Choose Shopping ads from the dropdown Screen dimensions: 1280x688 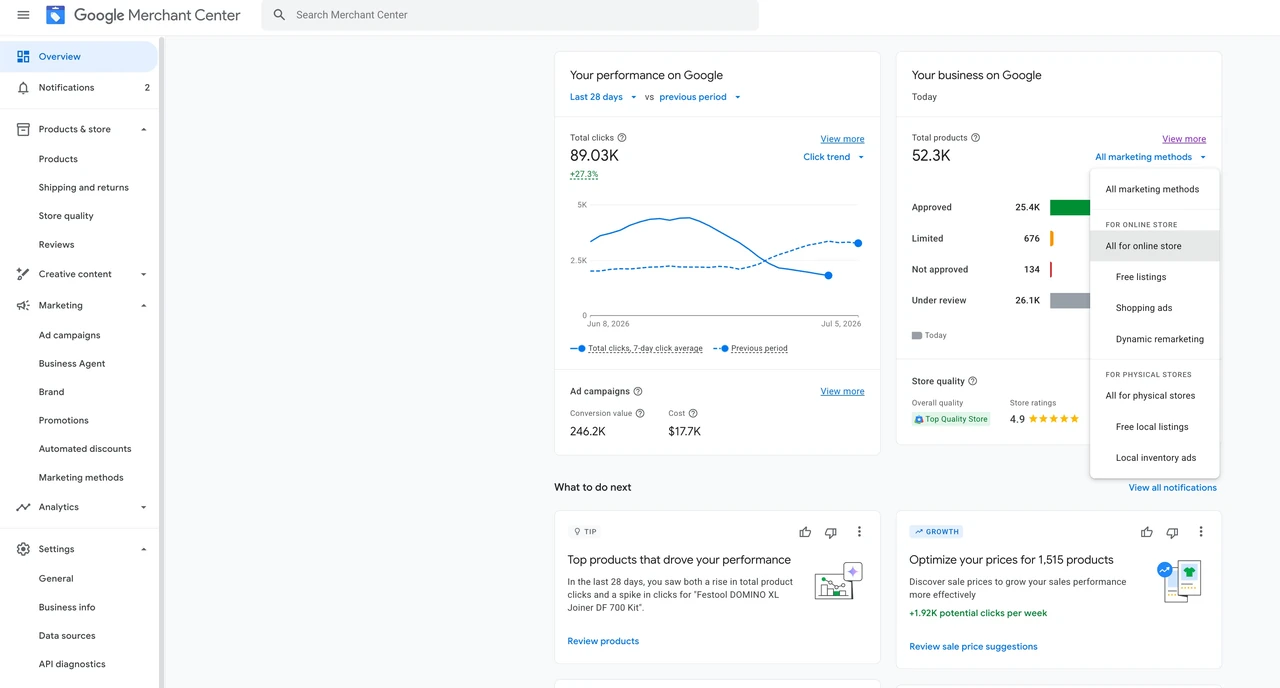(1155, 308)
